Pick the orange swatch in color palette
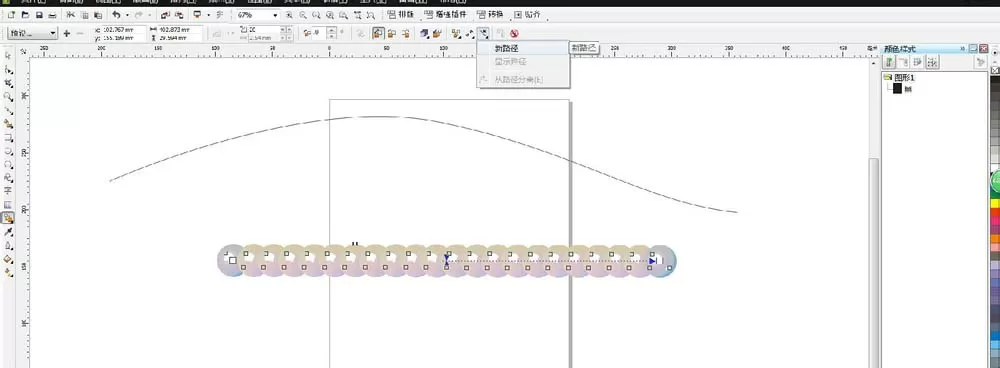1000x368 pixels. tap(995, 239)
